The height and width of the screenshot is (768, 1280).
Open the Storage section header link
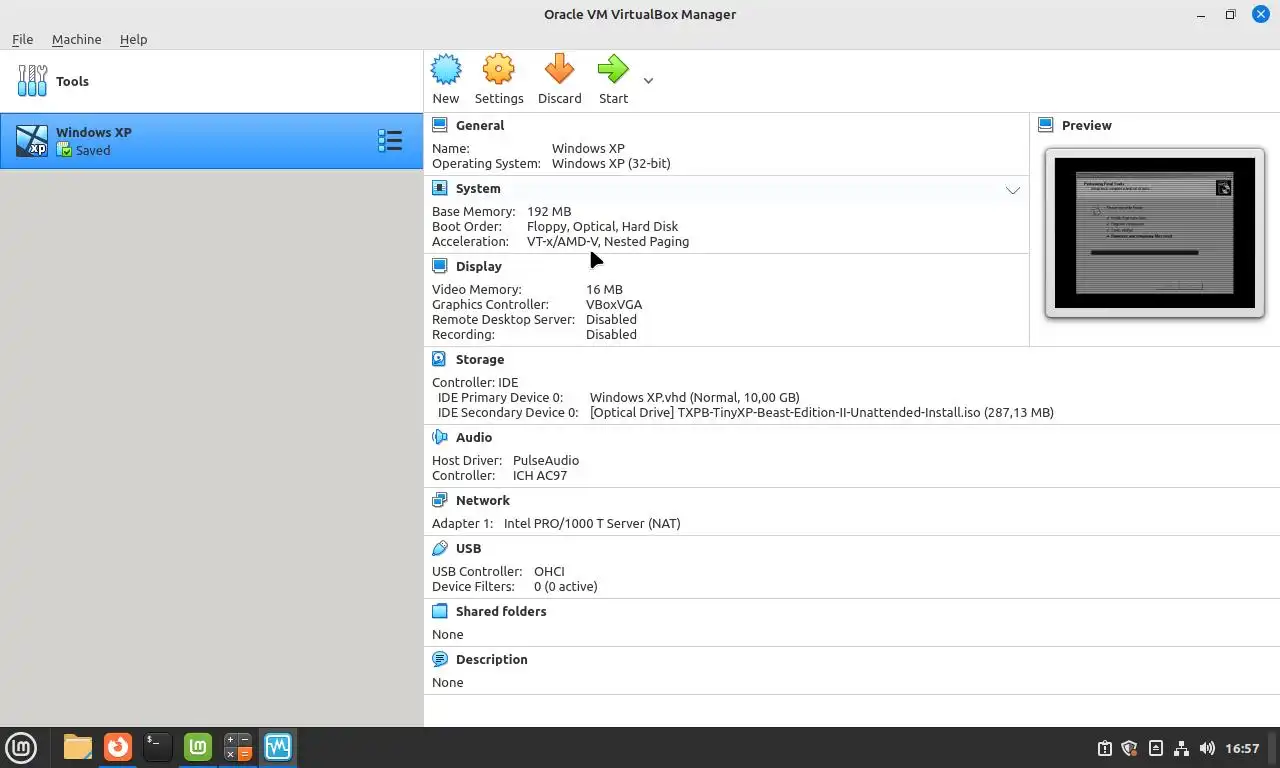tap(480, 359)
